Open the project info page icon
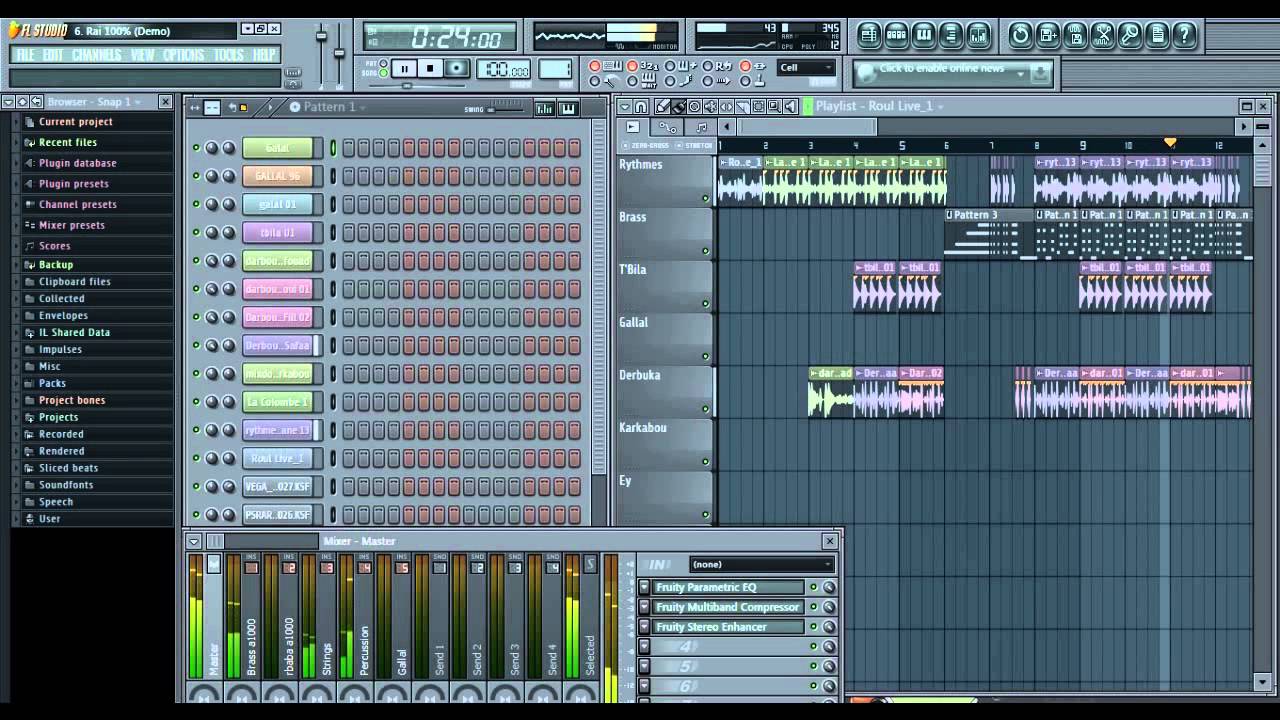 pyautogui.click(x=1157, y=37)
